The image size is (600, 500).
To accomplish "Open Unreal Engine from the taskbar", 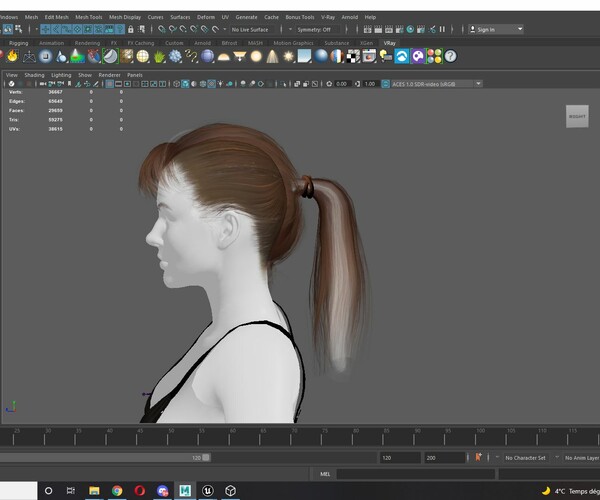I will point(208,490).
